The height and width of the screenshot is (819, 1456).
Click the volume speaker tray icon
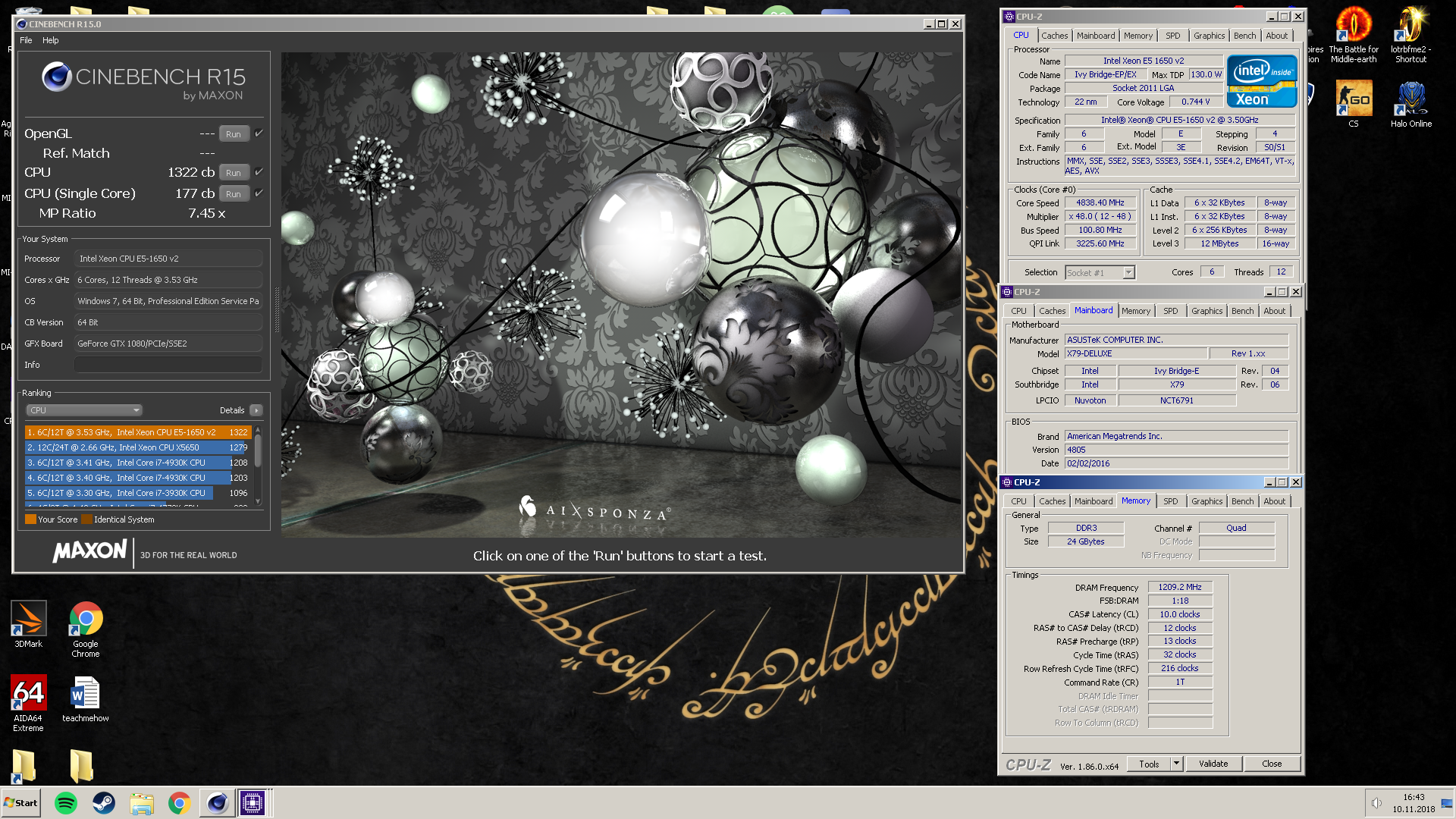point(1376,803)
